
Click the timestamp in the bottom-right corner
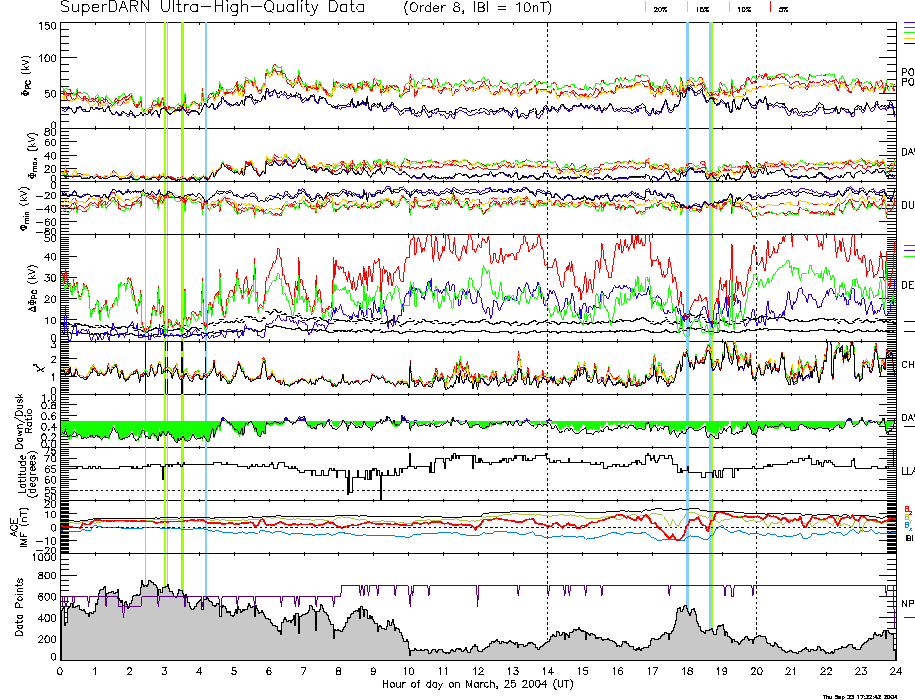coord(866,696)
